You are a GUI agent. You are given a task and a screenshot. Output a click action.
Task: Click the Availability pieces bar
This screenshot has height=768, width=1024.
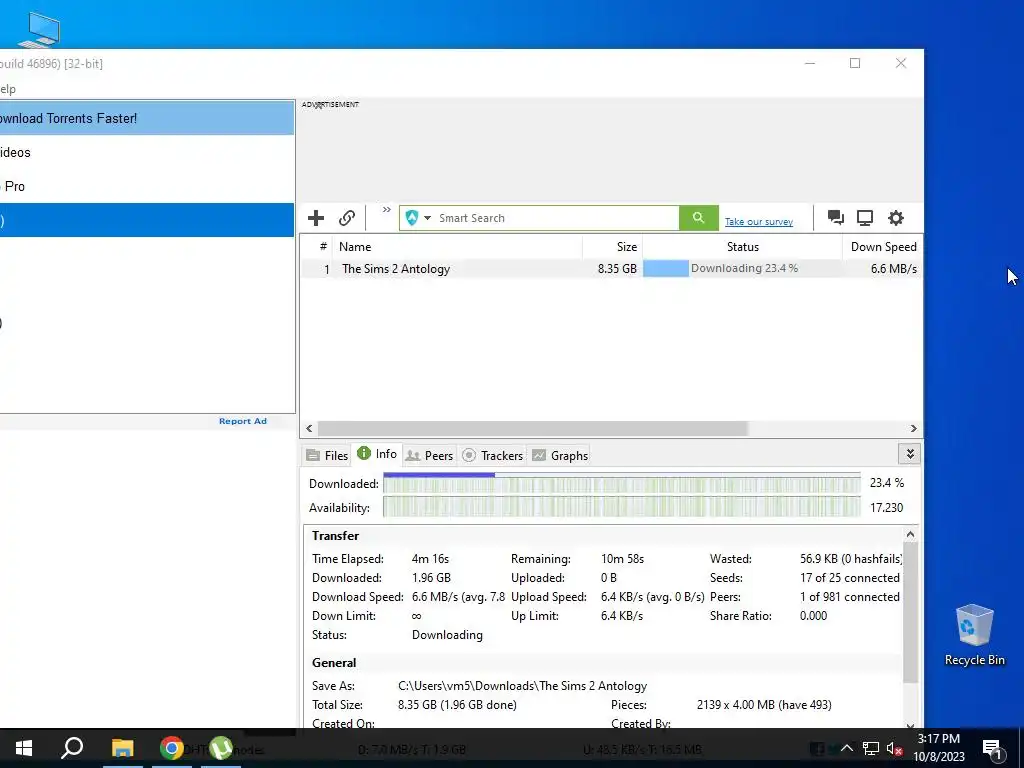(x=622, y=507)
